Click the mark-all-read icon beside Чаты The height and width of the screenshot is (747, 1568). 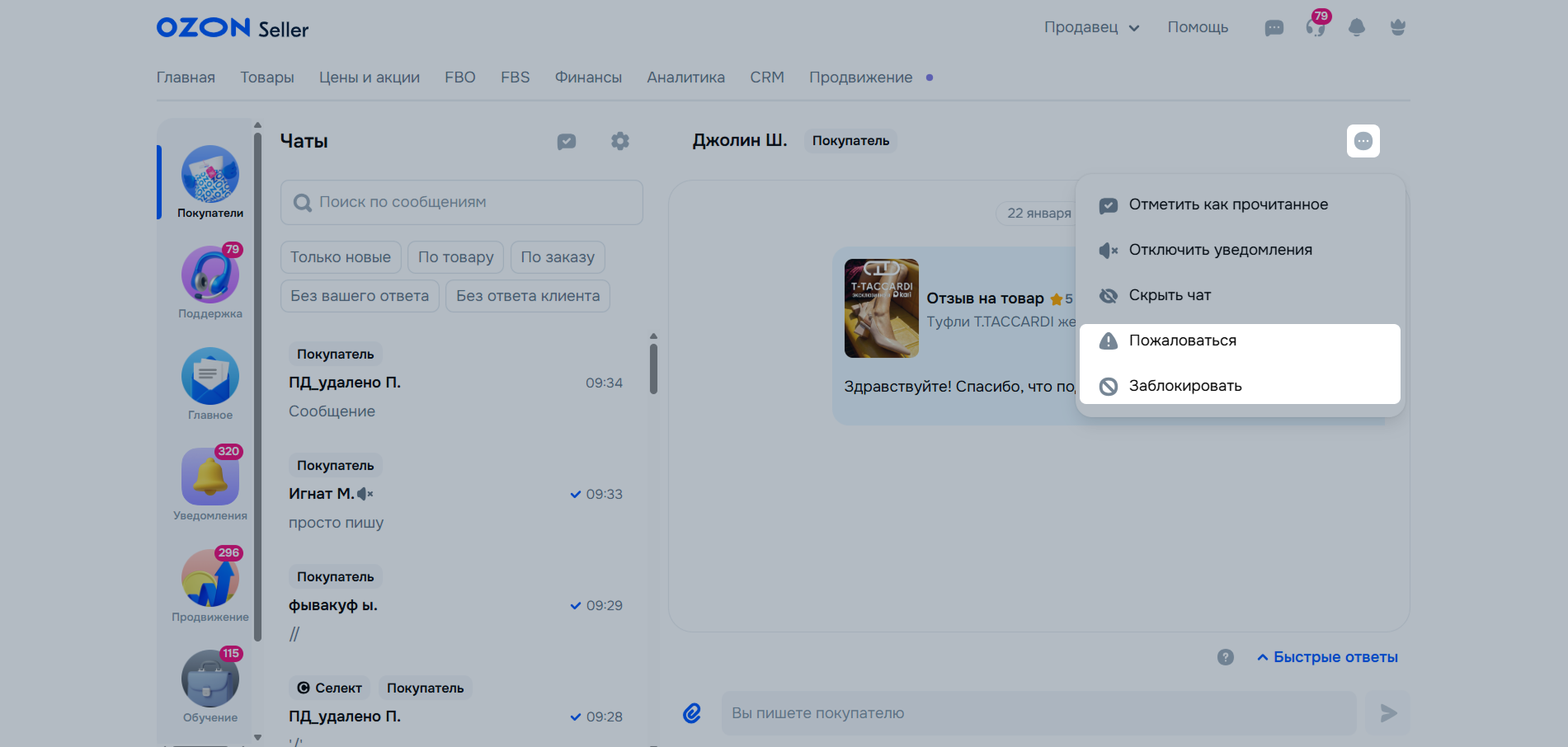567,141
